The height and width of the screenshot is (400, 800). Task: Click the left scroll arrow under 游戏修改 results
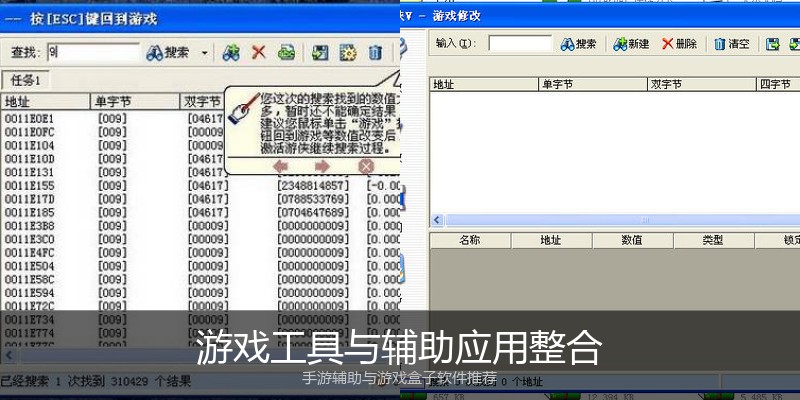pos(437,220)
